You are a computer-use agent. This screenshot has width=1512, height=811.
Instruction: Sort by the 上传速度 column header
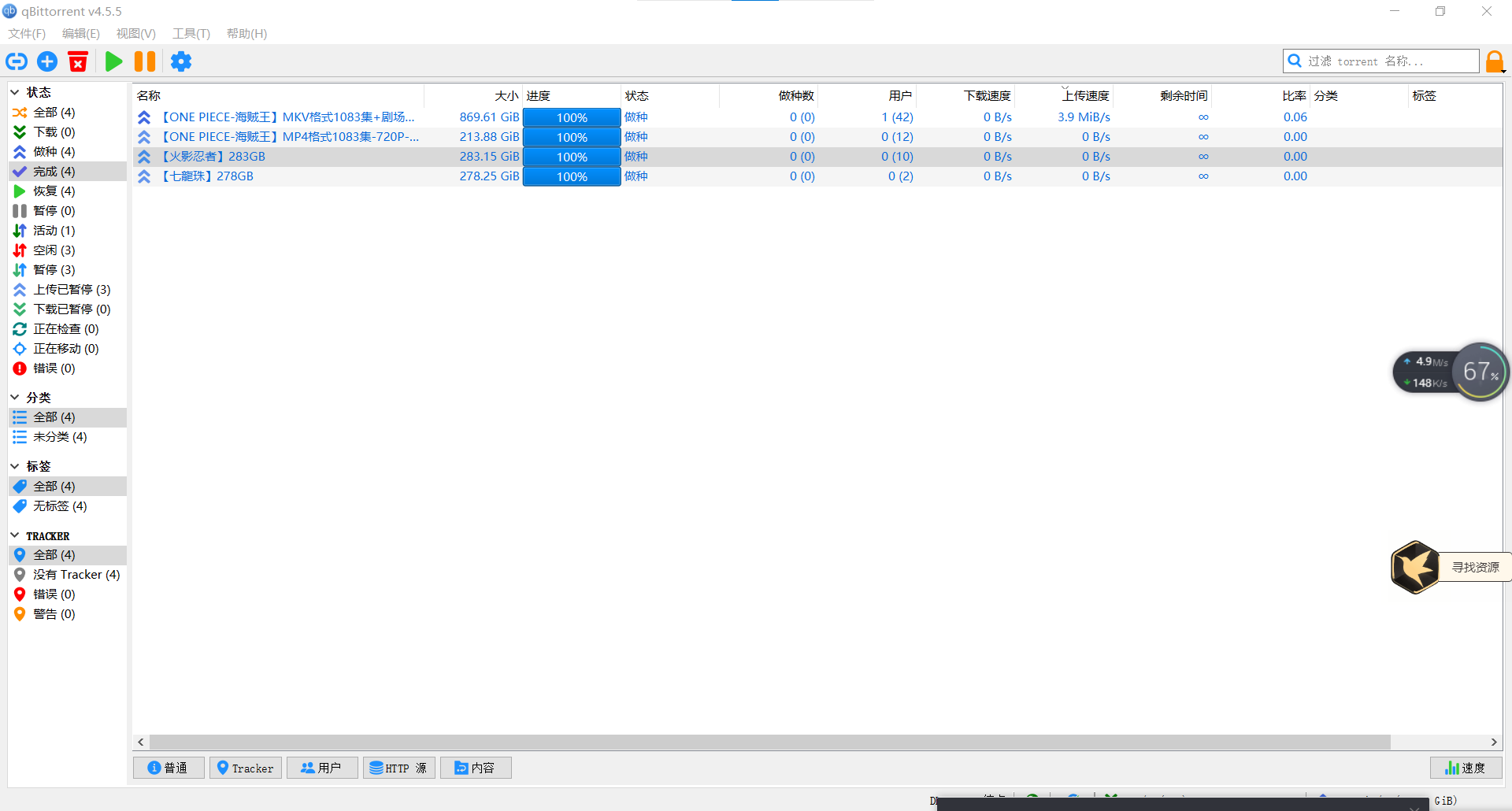point(1064,95)
